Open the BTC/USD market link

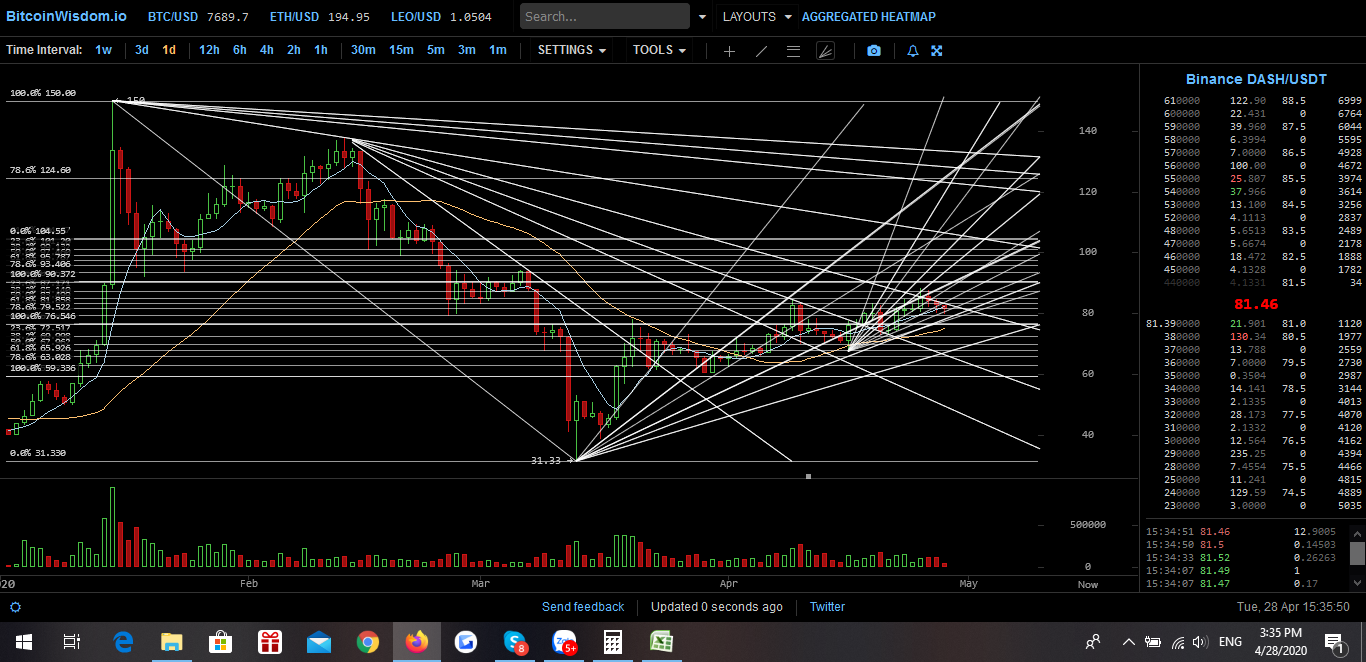tap(171, 17)
